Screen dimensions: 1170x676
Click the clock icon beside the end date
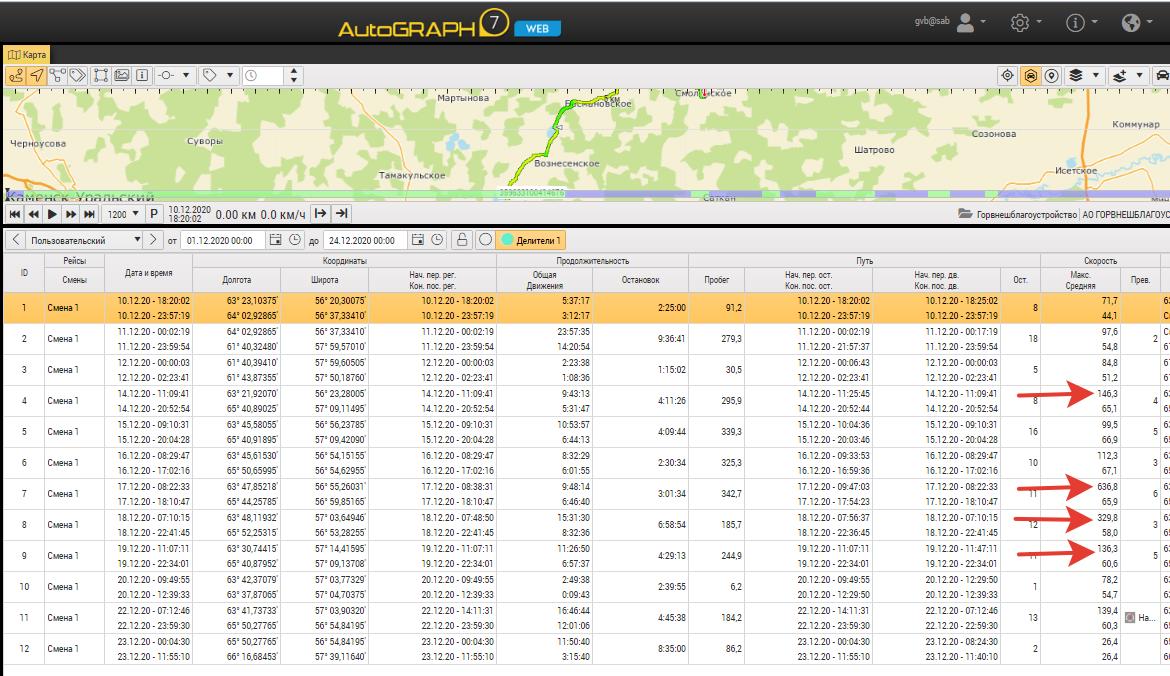[436, 240]
